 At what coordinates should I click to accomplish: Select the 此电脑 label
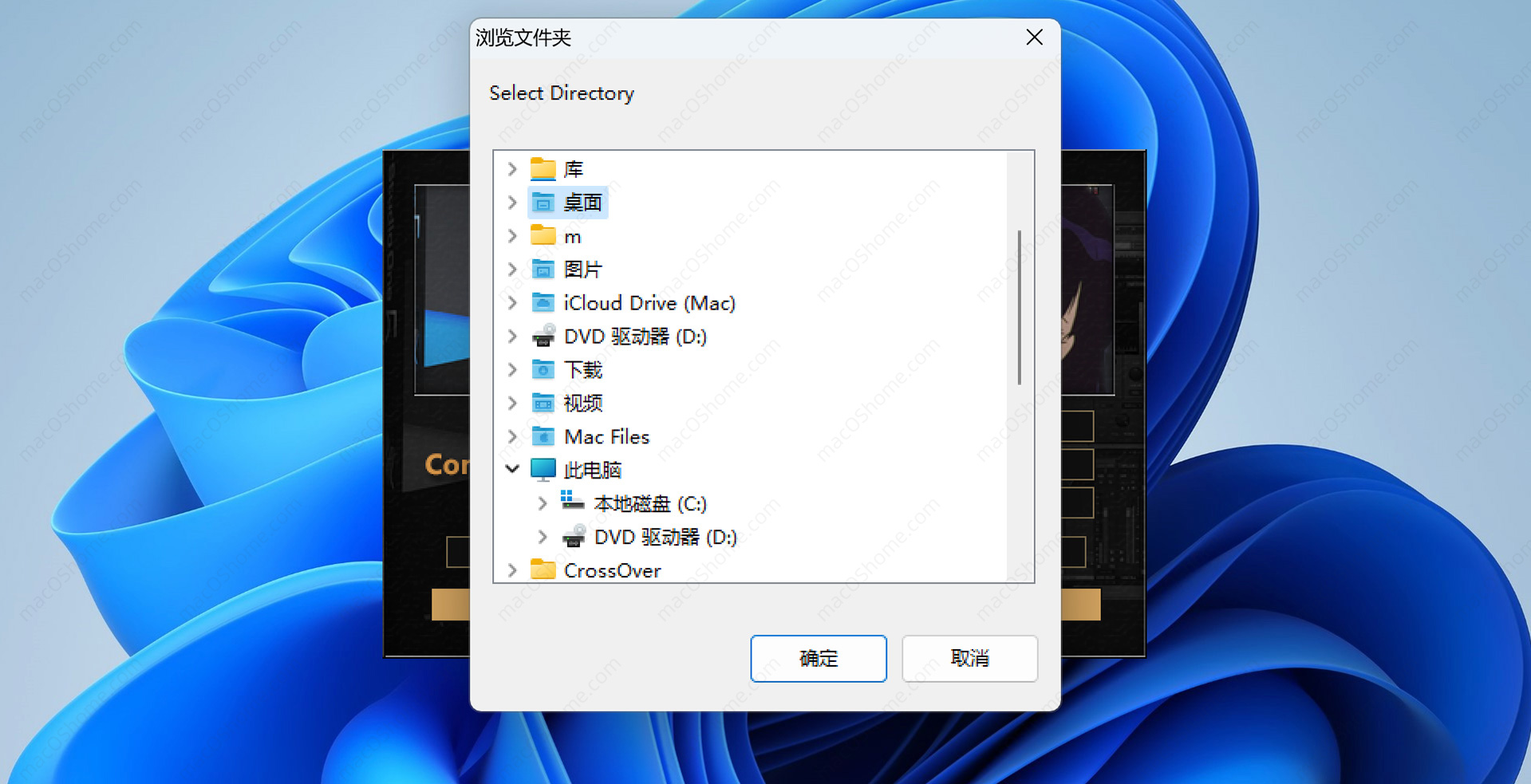593,471
